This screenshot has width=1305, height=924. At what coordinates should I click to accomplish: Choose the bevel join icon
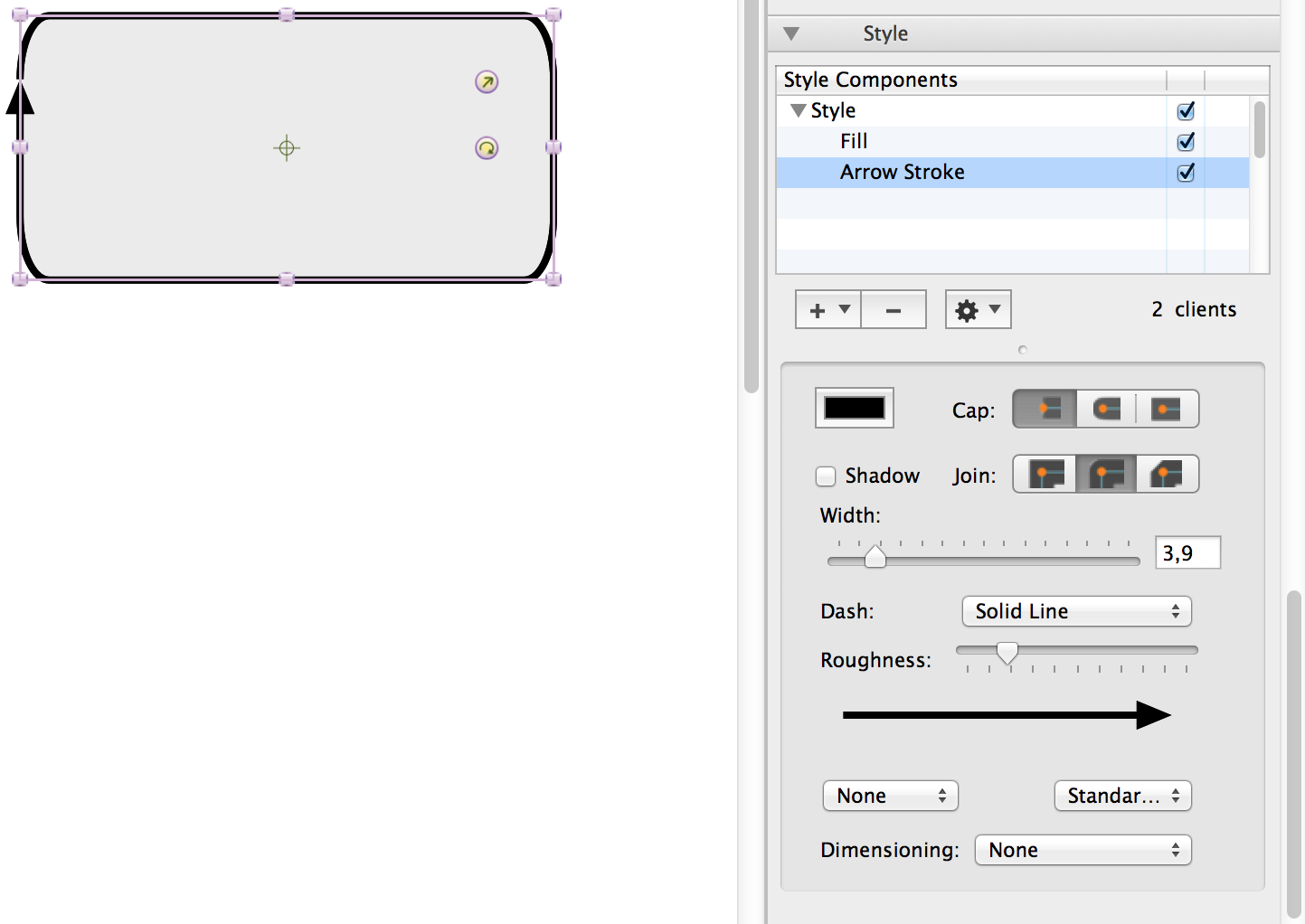[1167, 474]
